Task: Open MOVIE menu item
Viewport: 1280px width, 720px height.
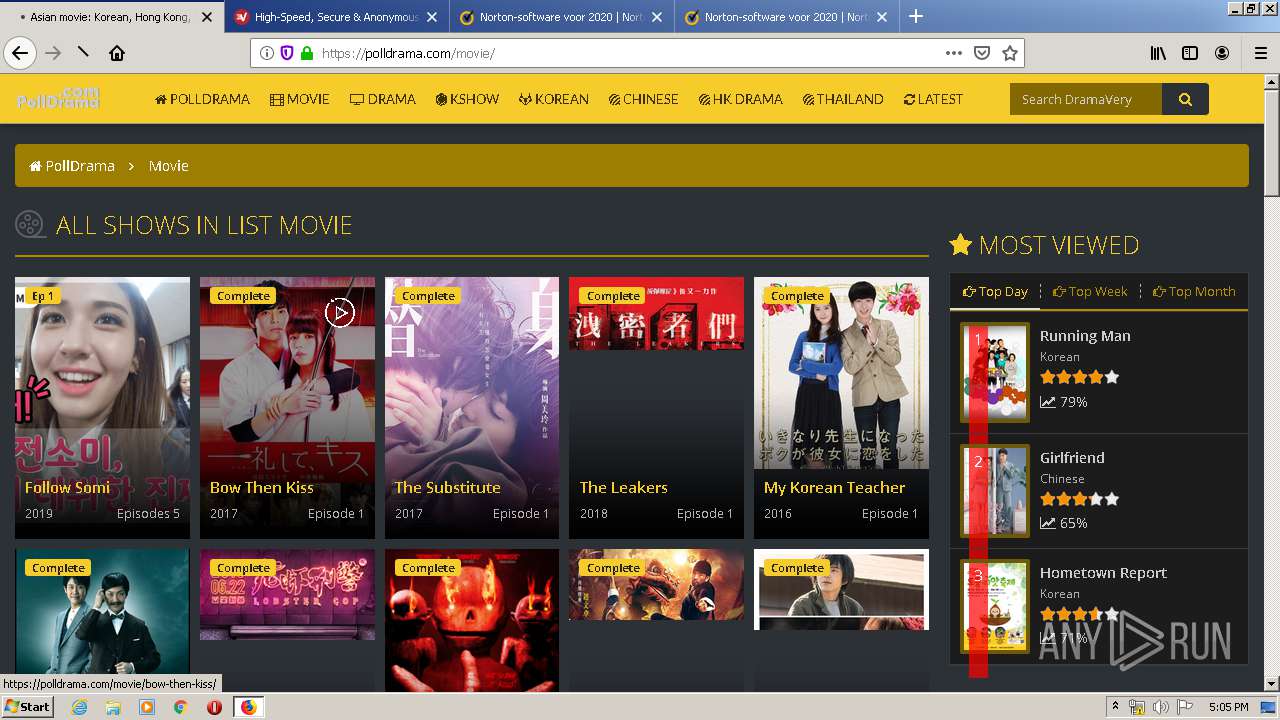Action: (x=299, y=99)
